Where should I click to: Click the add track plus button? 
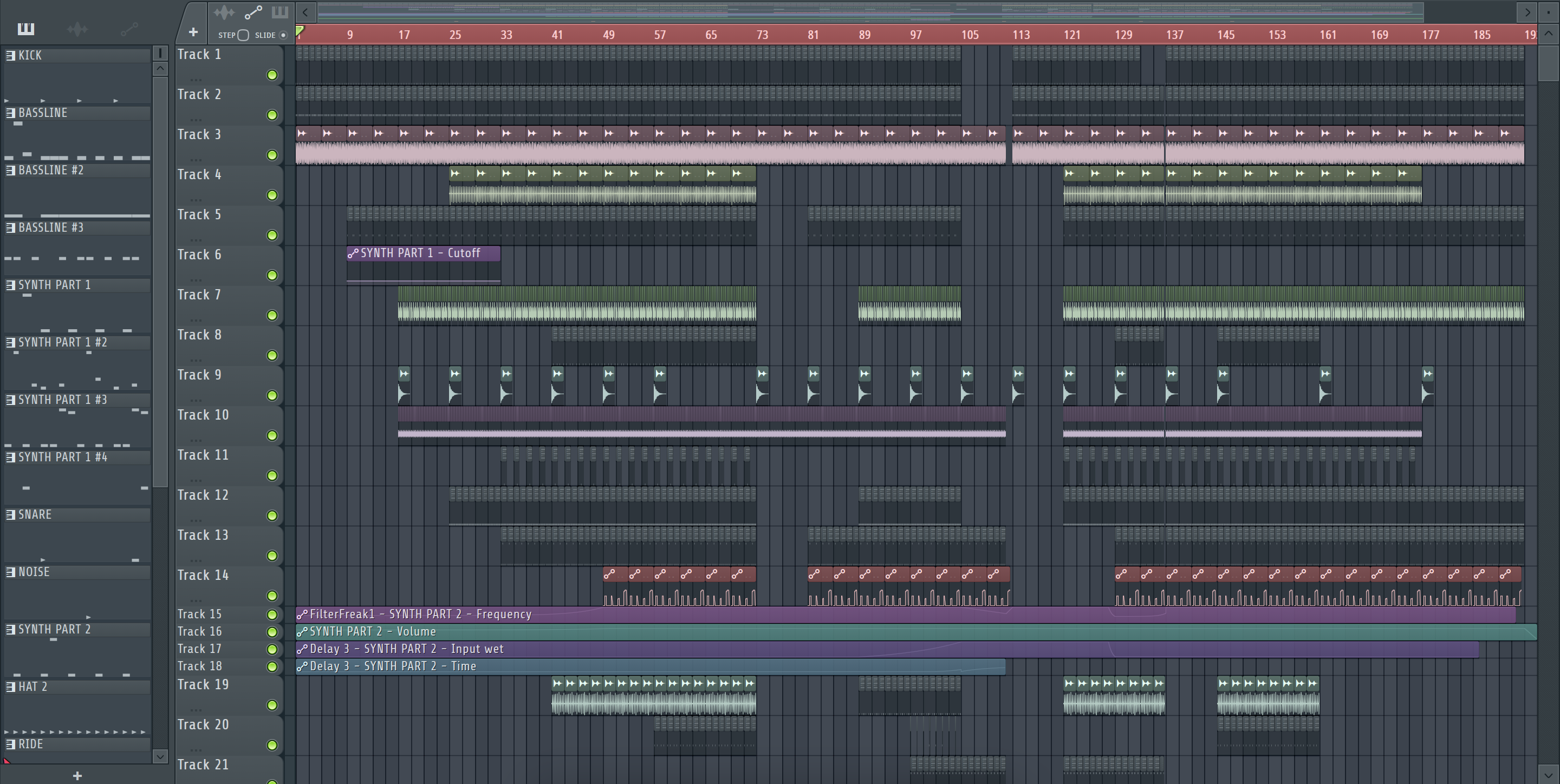pos(193,32)
